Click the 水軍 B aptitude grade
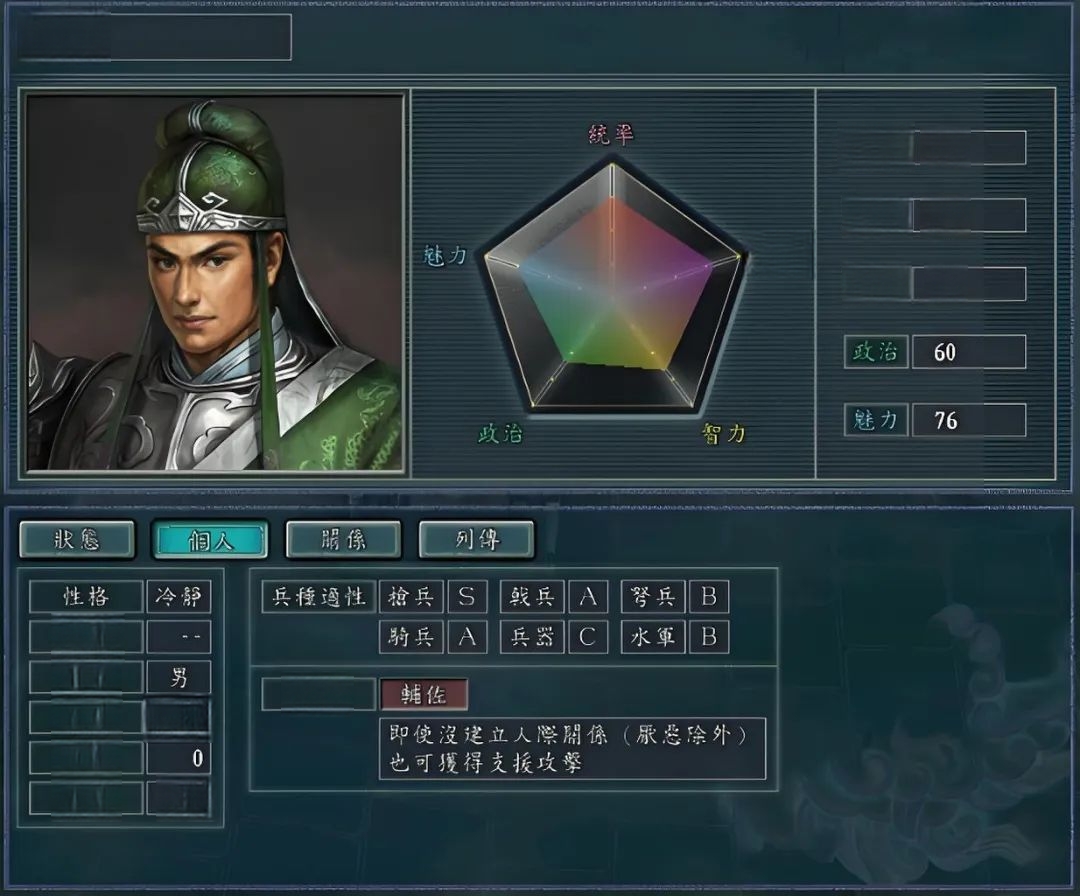 [x=709, y=637]
